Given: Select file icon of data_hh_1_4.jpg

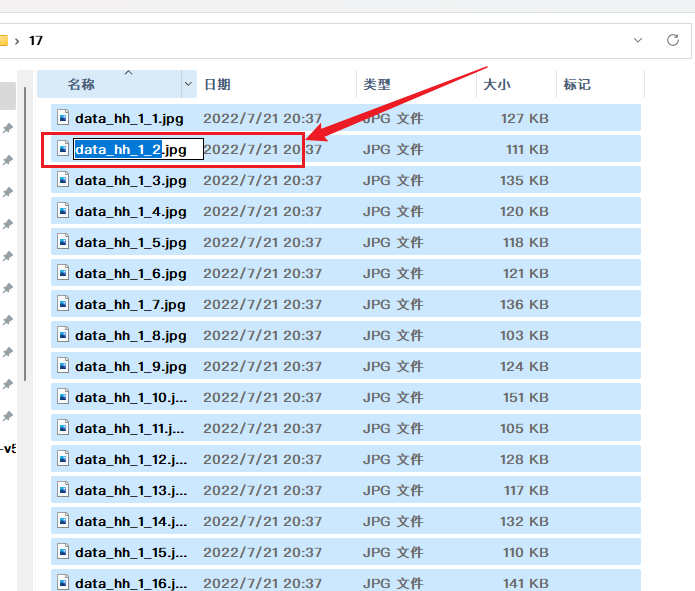Looking at the screenshot, I should pos(63,211).
